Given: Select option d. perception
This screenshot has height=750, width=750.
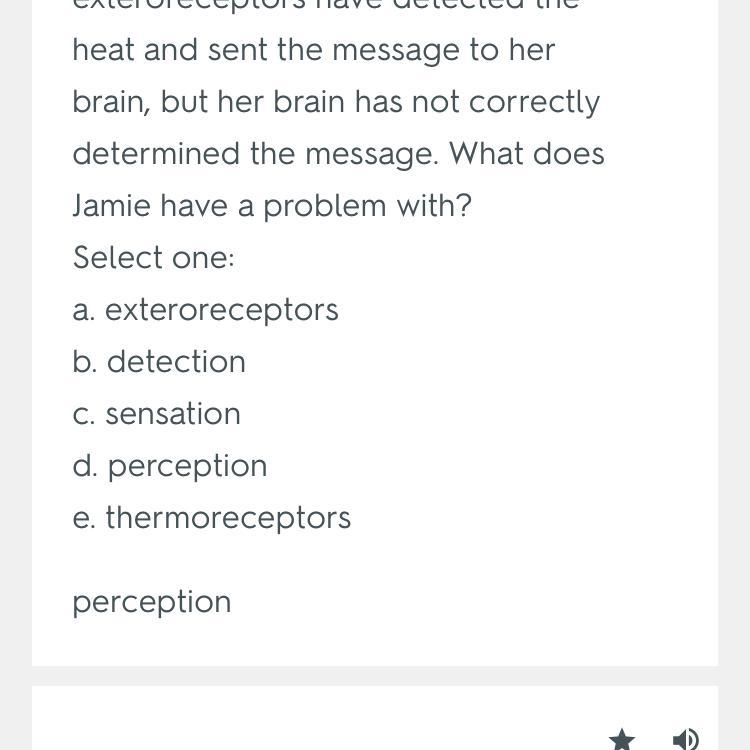Looking at the screenshot, I should click(x=170, y=466).
